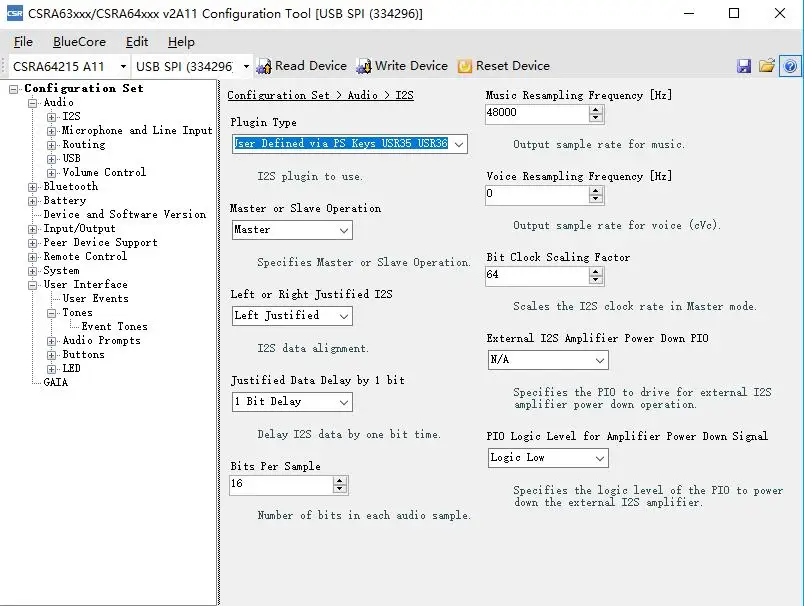This screenshot has height=606, width=804.
Task: Click the CSR application logo icon
Action: (x=14, y=13)
